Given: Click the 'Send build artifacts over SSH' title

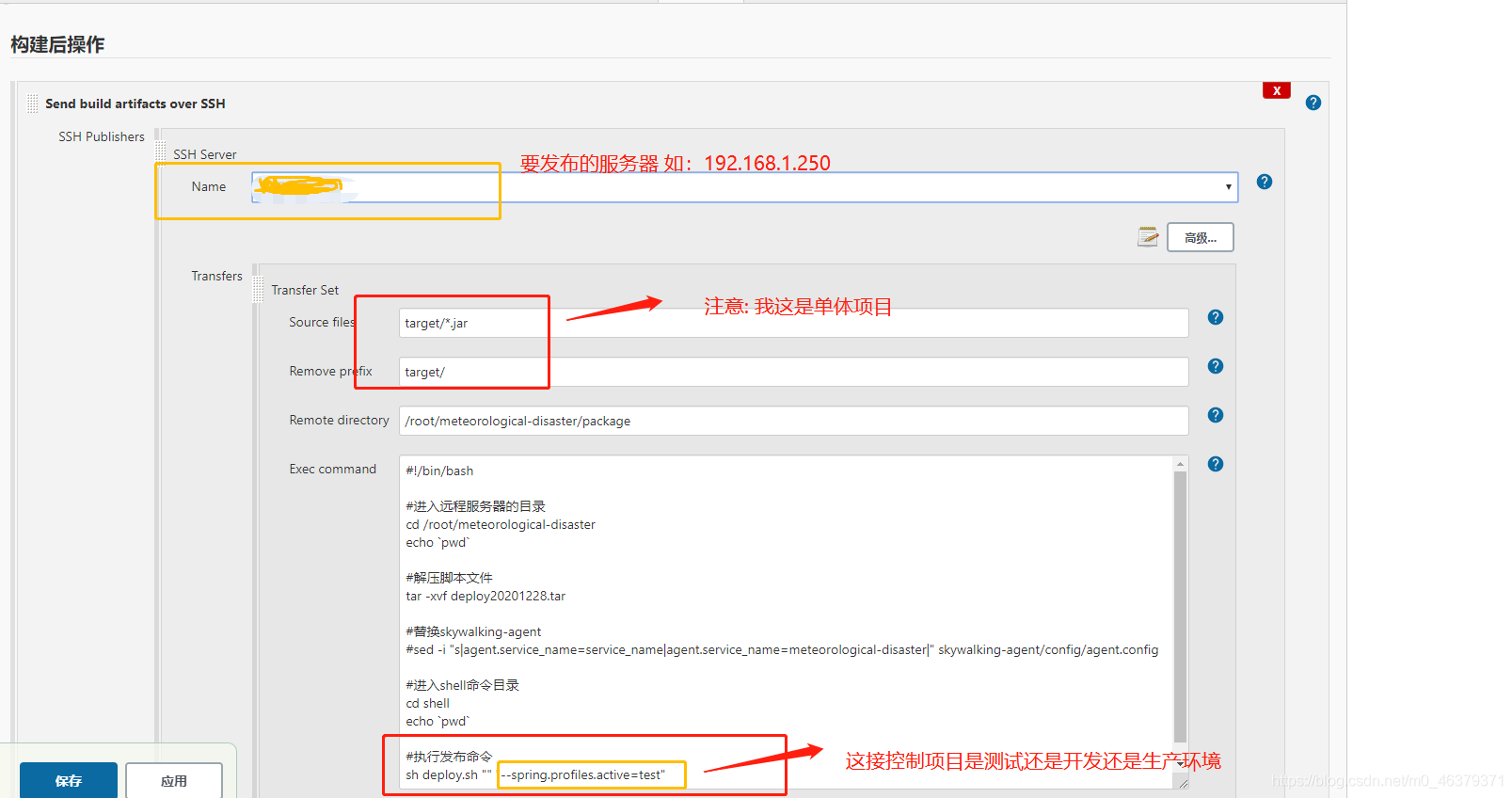Looking at the screenshot, I should (x=135, y=104).
